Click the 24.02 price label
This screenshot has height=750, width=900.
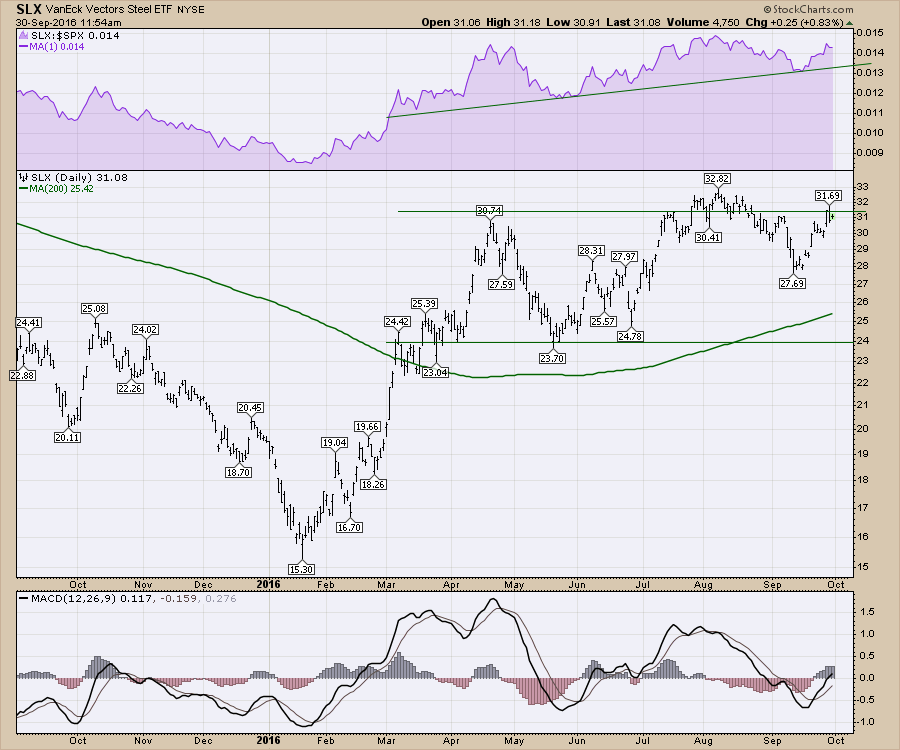146,329
